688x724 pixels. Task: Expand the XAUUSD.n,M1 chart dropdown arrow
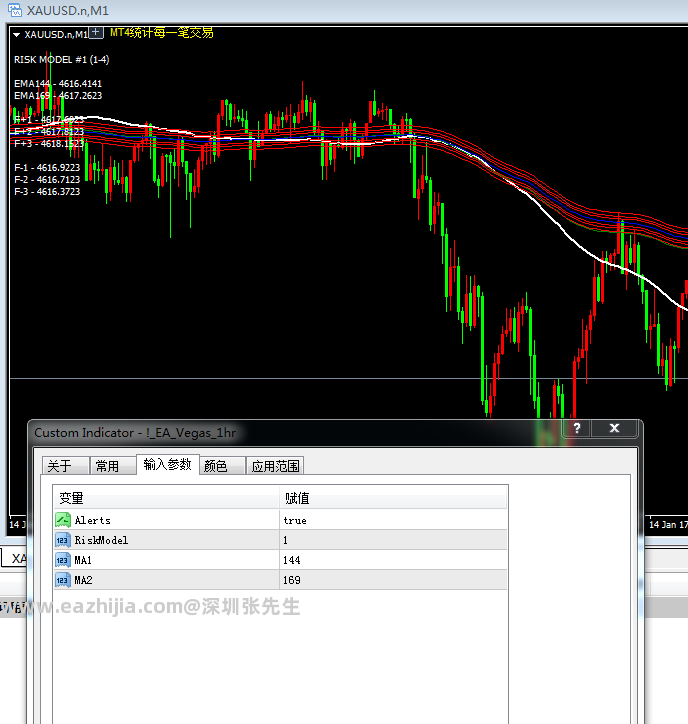coord(16,35)
